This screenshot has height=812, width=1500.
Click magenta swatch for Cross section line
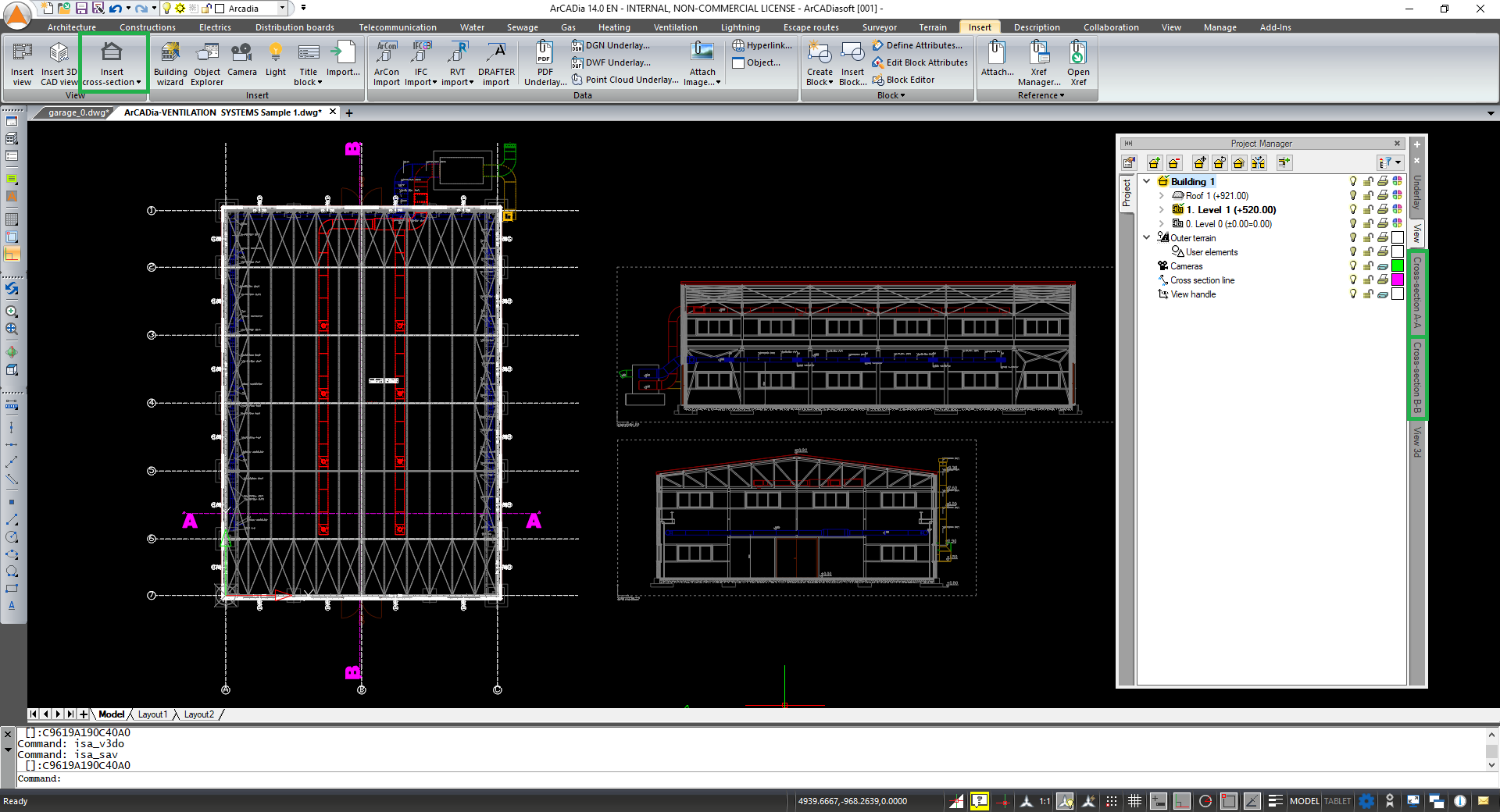click(1398, 280)
